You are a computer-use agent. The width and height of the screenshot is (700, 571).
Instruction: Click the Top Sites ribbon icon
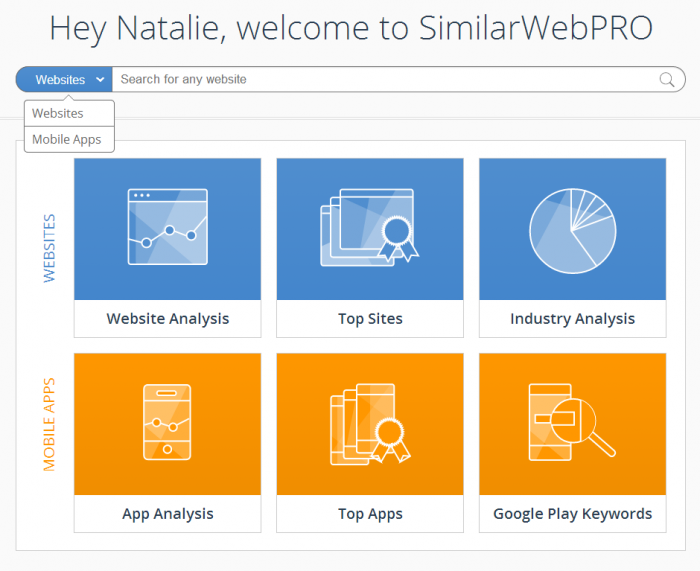pyautogui.click(x=370, y=227)
